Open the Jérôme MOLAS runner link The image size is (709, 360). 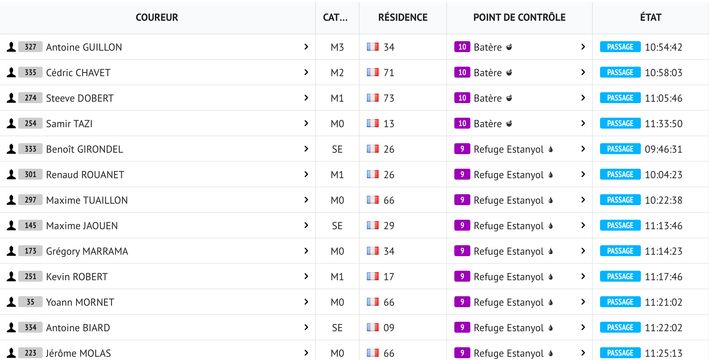78,353
